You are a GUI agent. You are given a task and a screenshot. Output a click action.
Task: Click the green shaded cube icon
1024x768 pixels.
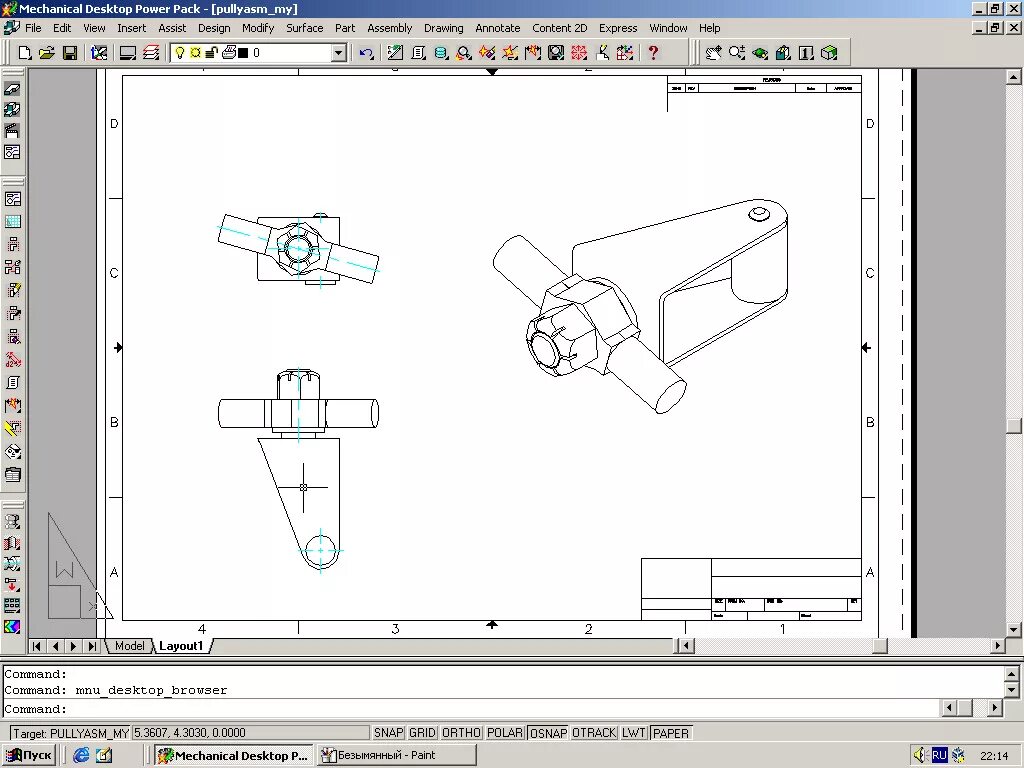(x=829, y=53)
